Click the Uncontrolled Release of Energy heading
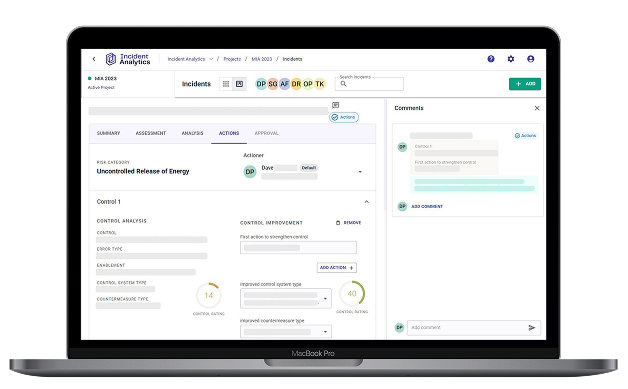Image resolution: width=628 pixels, height=389 pixels. [143, 171]
